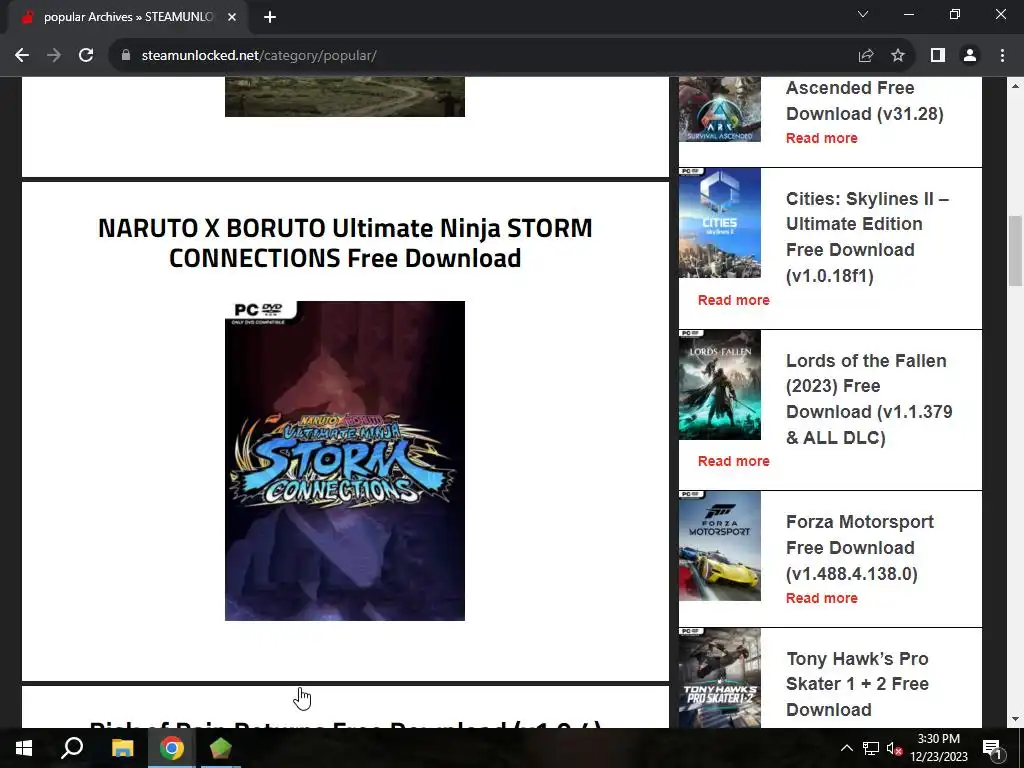Click the browser back arrow
Image resolution: width=1024 pixels, height=768 pixels.
[22, 56]
